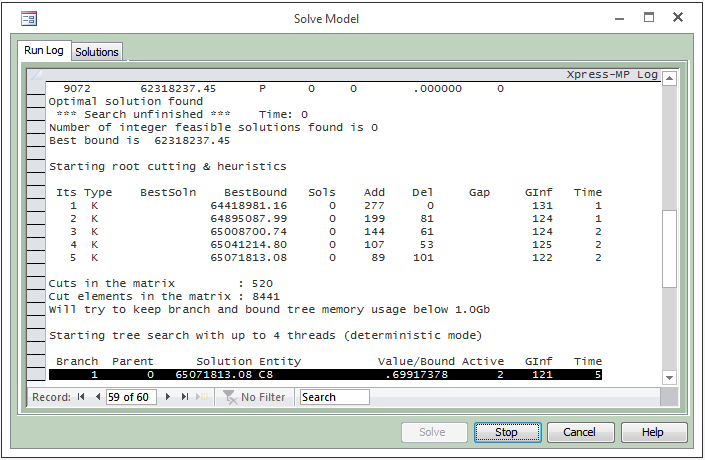Click the 'Search unfinished' log line
The width and height of the screenshot is (705, 460).
coord(182,115)
